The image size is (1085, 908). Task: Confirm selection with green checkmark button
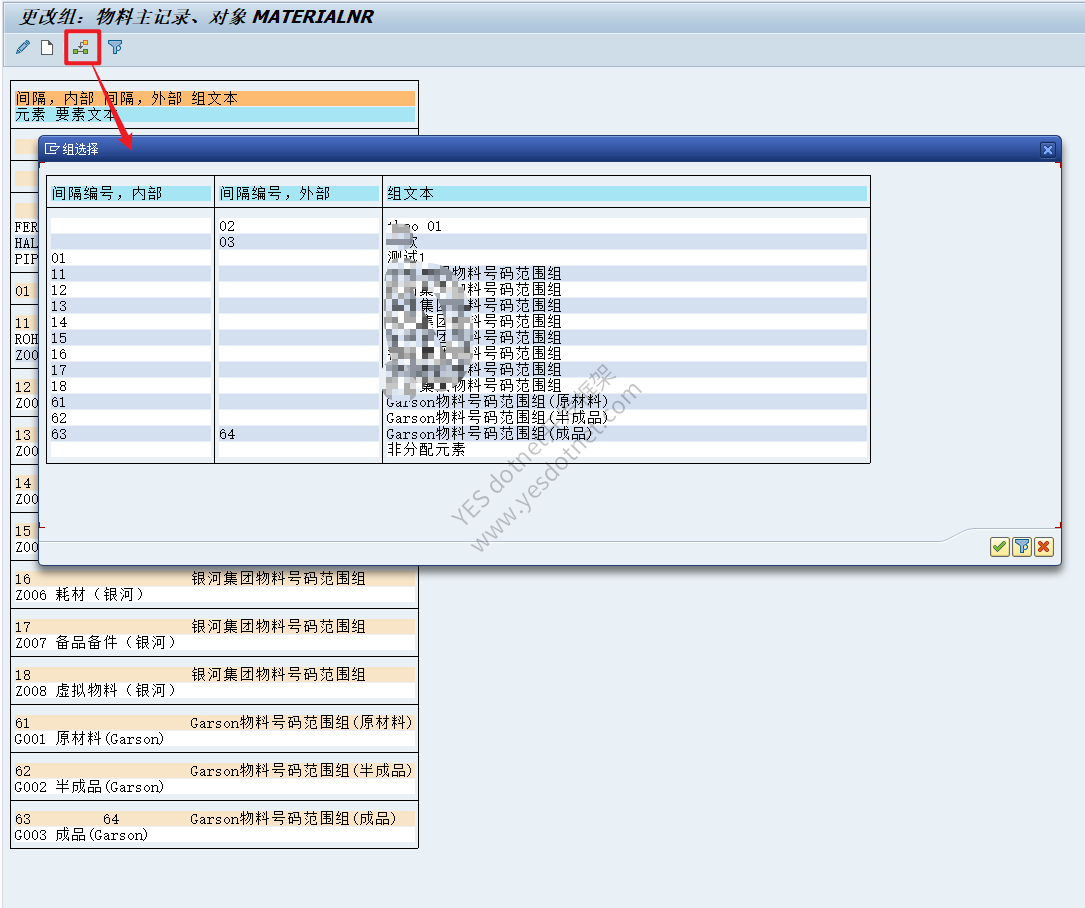[999, 547]
